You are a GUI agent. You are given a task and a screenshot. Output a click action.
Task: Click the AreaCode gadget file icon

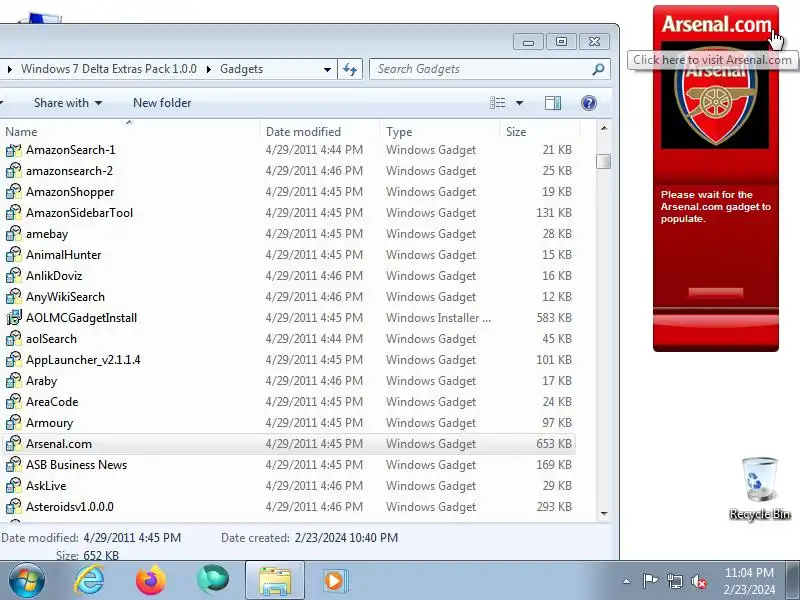tap(14, 402)
